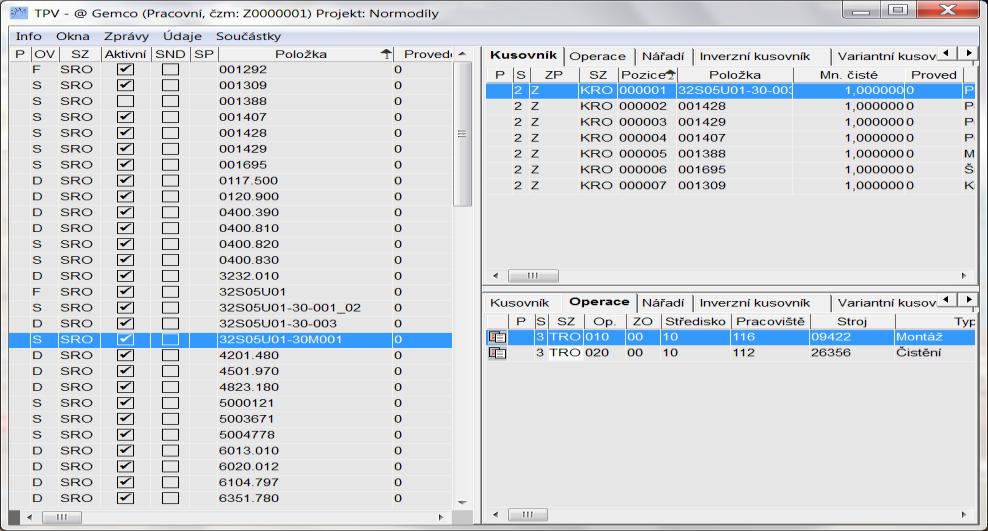The width and height of the screenshot is (988, 531).
Task: Click Kusovník panel horizontal scrollbar thumb
Action: [533, 276]
